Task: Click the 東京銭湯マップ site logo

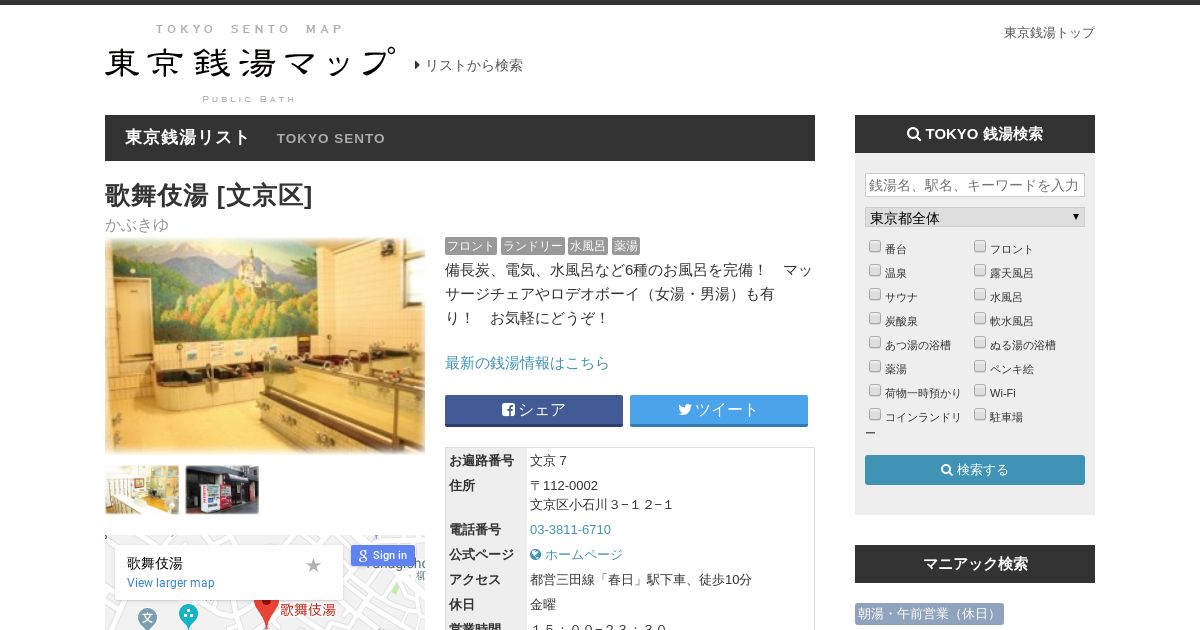Action: pyautogui.click(x=250, y=63)
